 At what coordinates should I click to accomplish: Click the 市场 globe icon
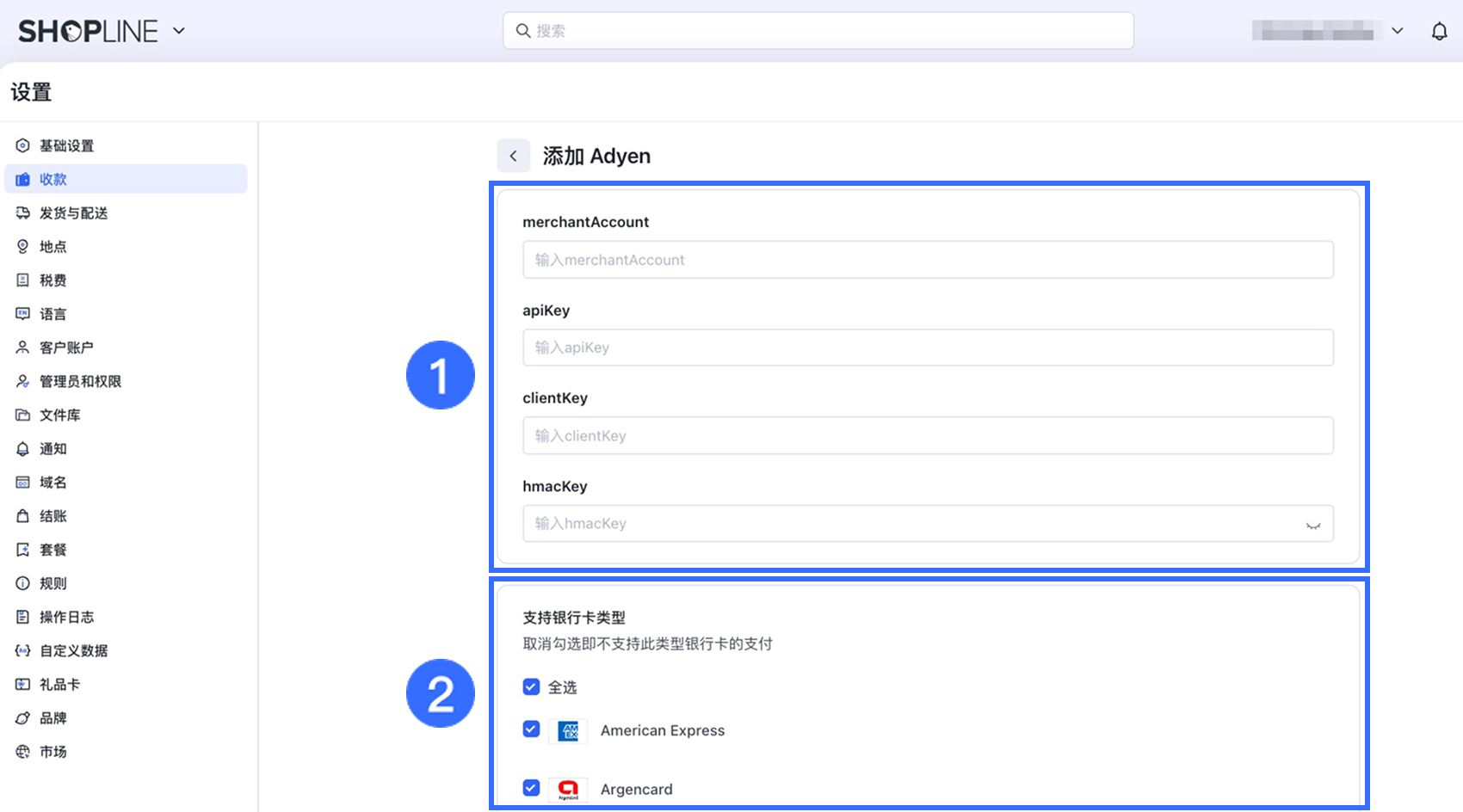[23, 752]
